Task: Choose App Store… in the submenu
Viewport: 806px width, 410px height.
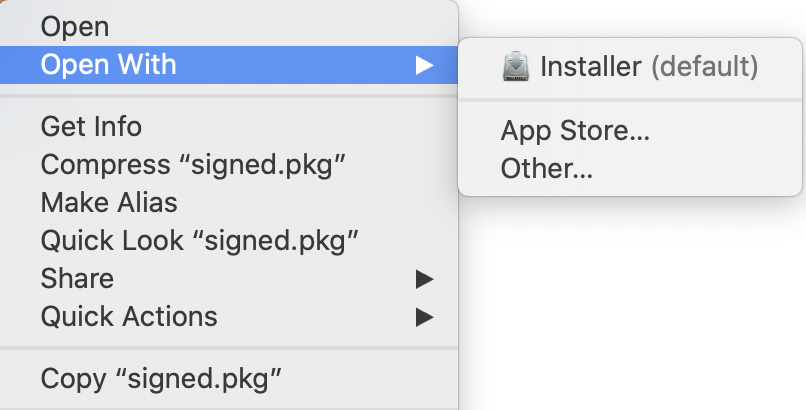Action: 575,131
